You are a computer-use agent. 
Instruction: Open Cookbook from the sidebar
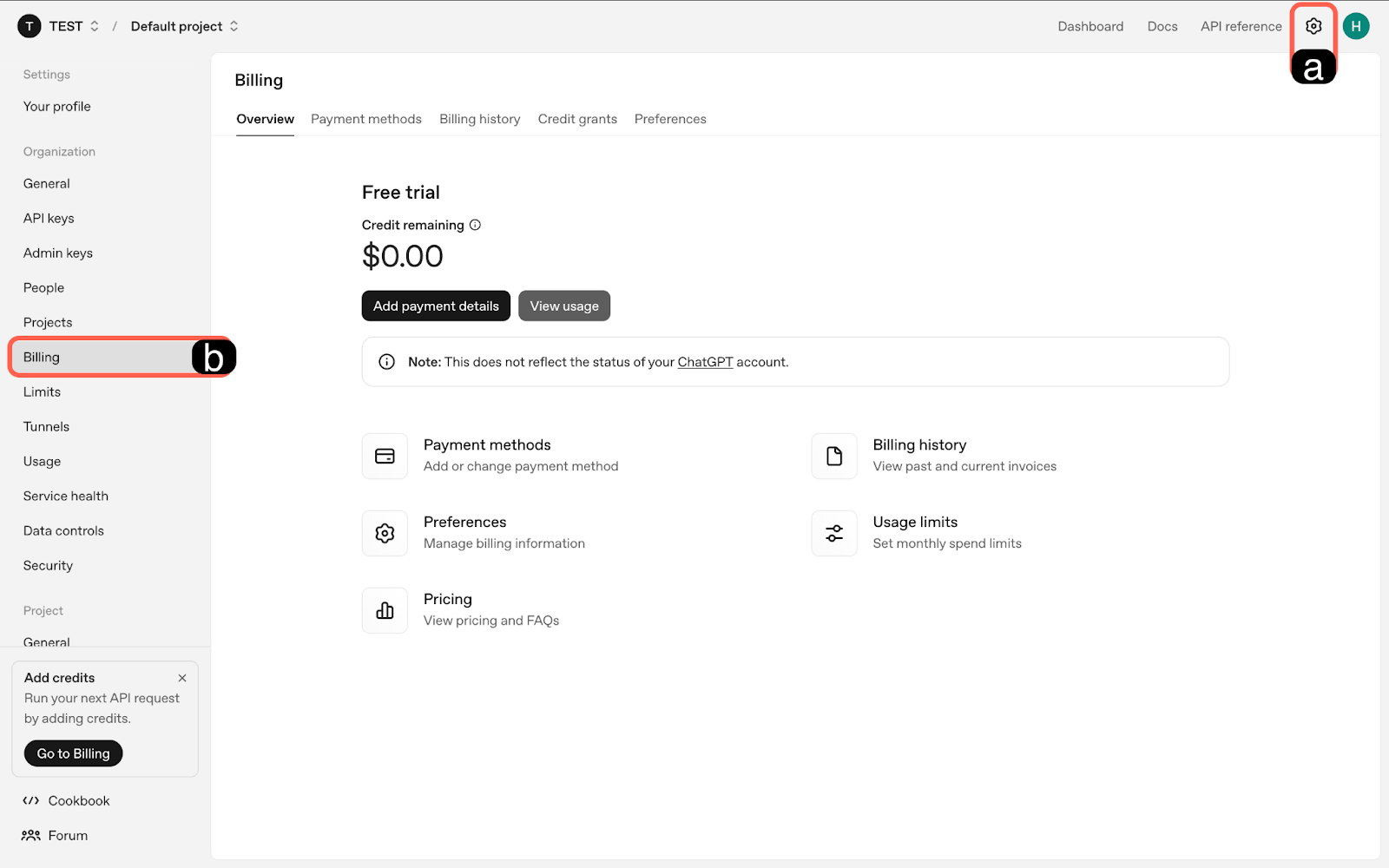78,800
